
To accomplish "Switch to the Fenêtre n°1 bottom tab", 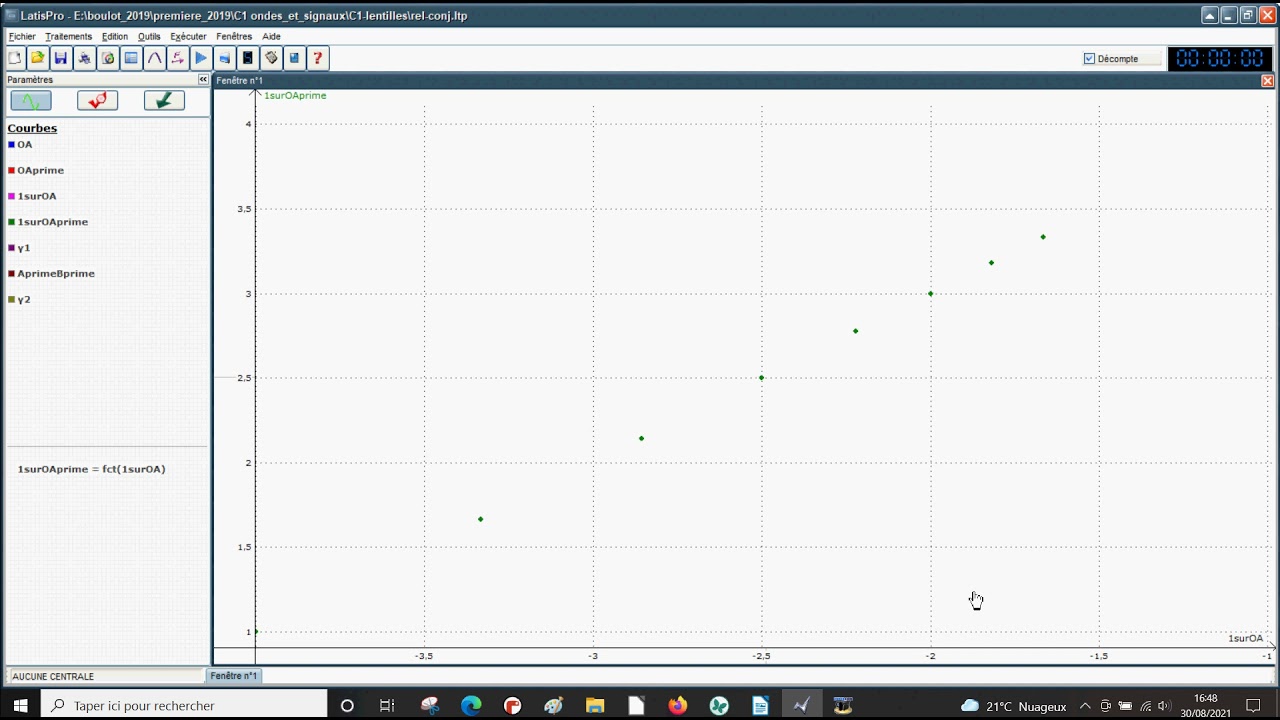I will (x=234, y=676).
